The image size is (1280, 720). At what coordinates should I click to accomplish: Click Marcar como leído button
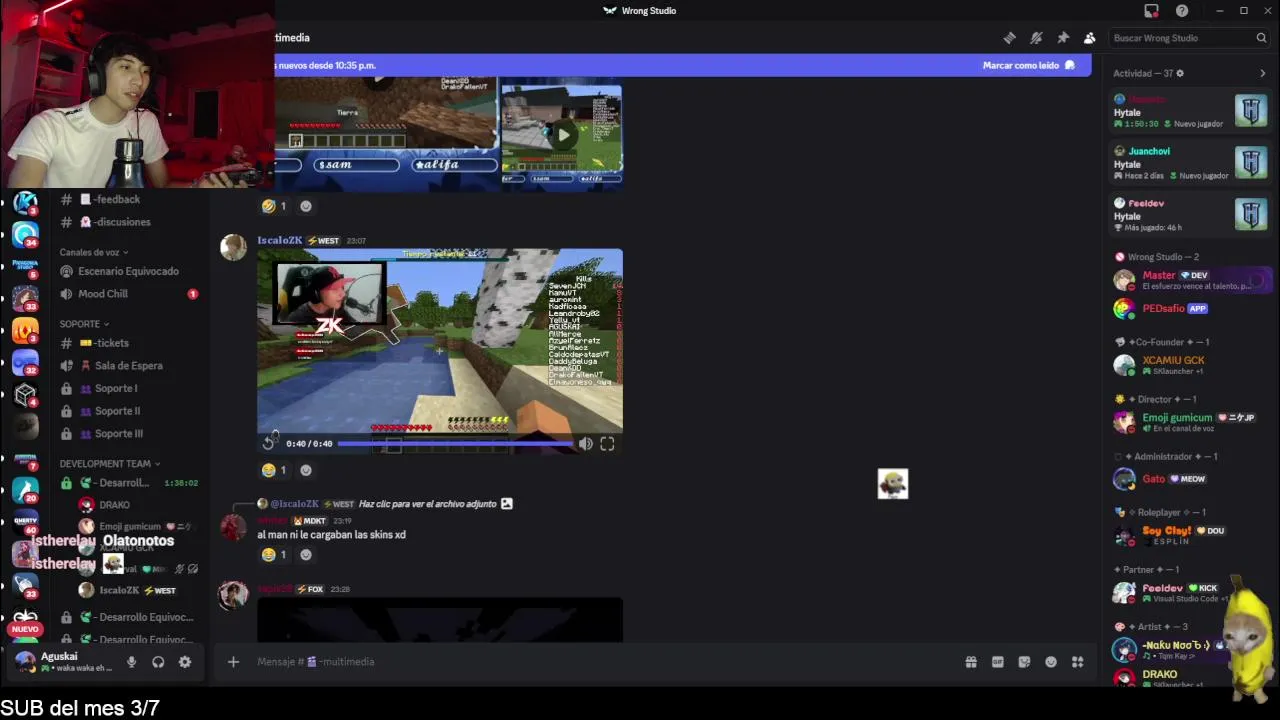[1028, 65]
